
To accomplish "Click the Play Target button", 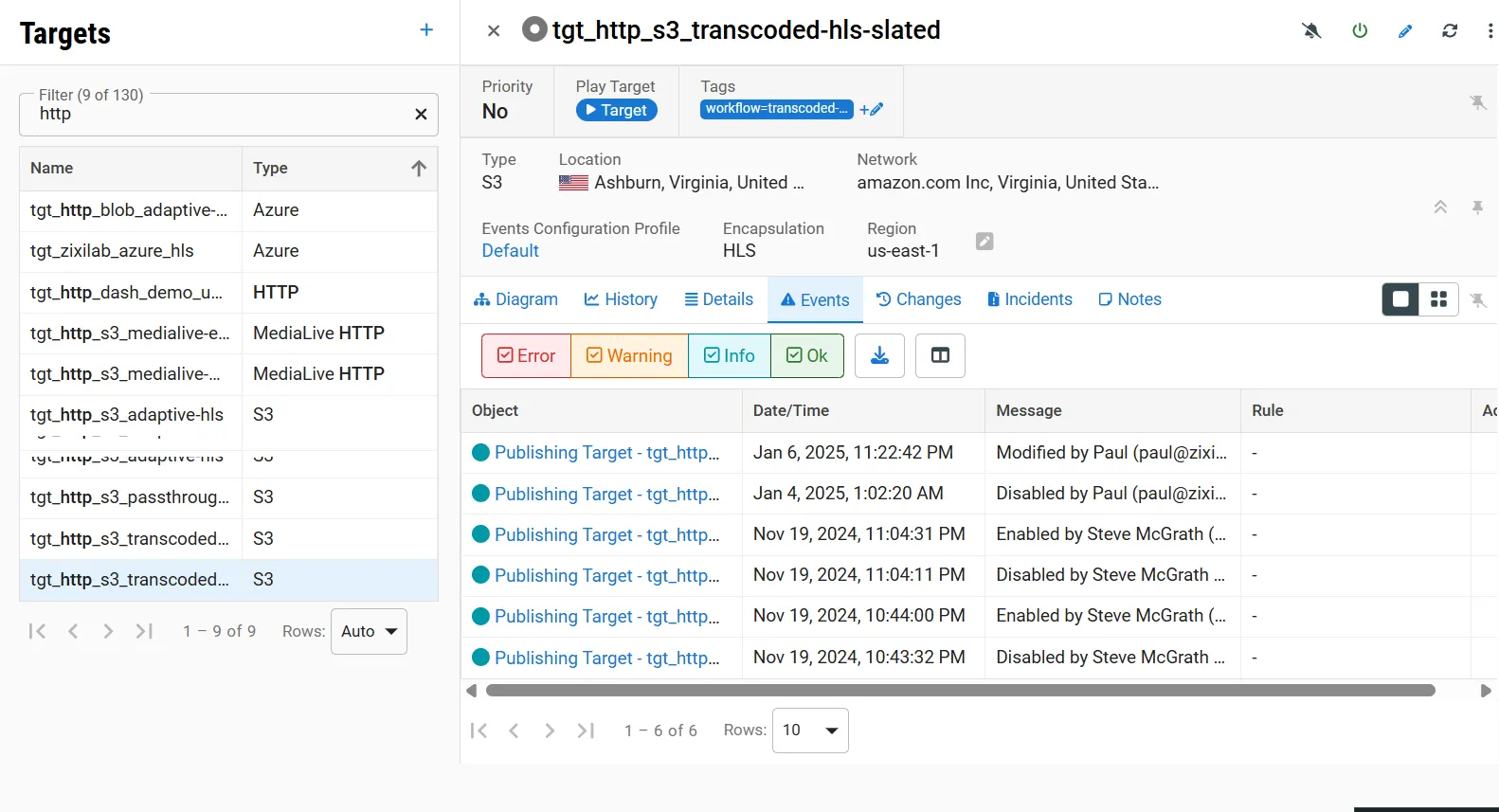I will (617, 110).
